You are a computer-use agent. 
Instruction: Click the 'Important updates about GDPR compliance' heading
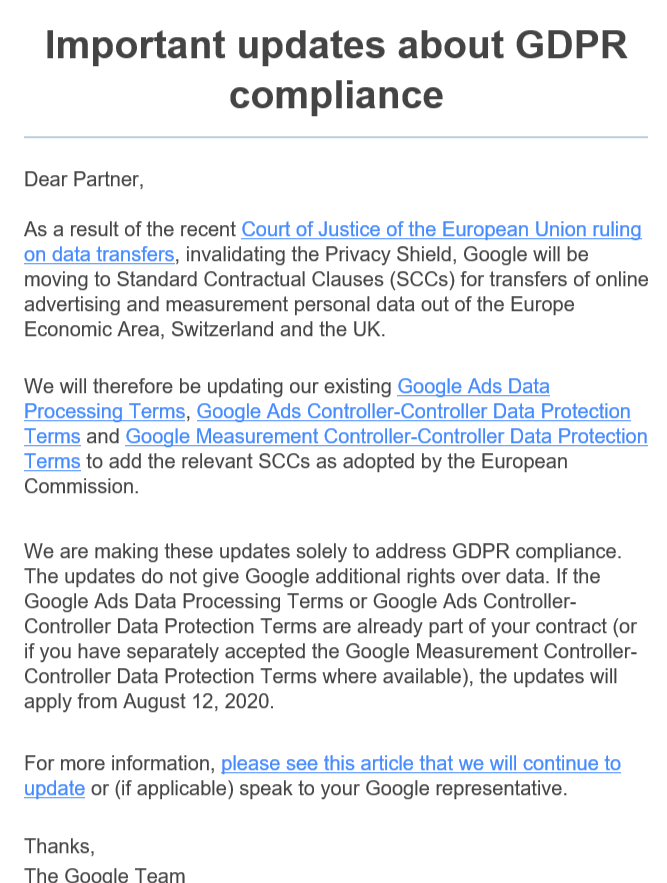pyautogui.click(x=336, y=69)
